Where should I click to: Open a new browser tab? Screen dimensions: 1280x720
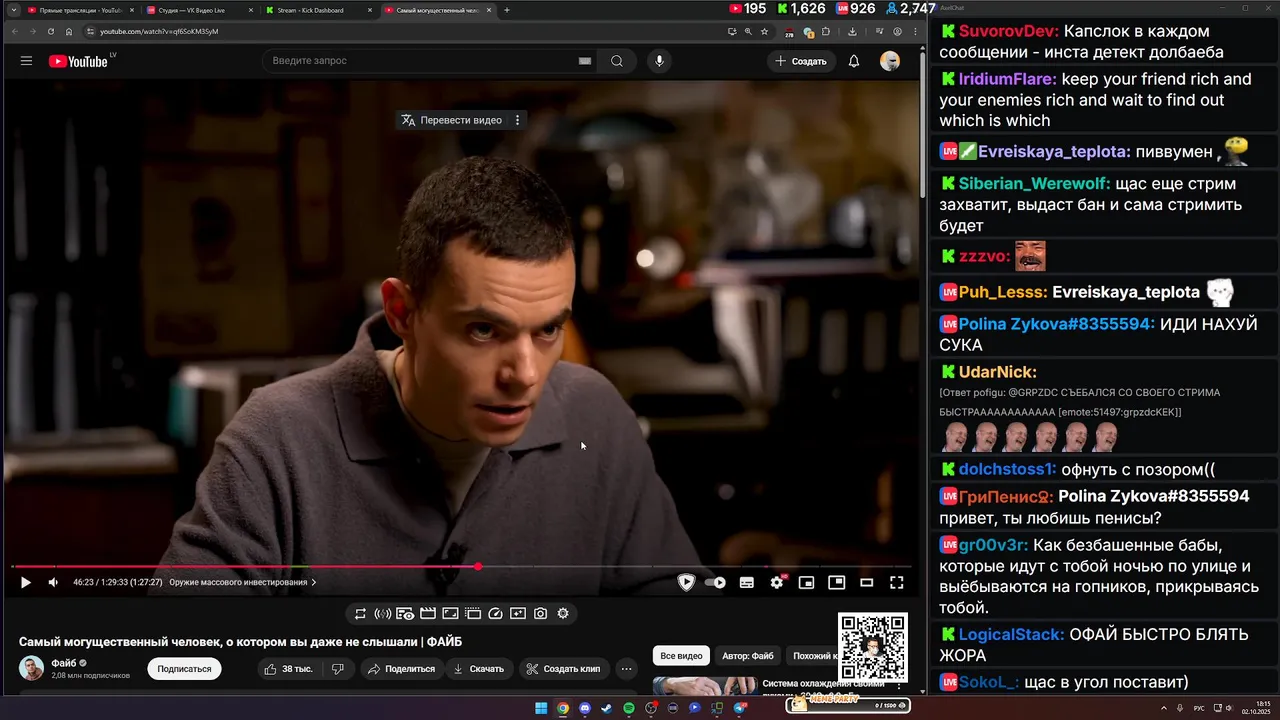[507, 10]
